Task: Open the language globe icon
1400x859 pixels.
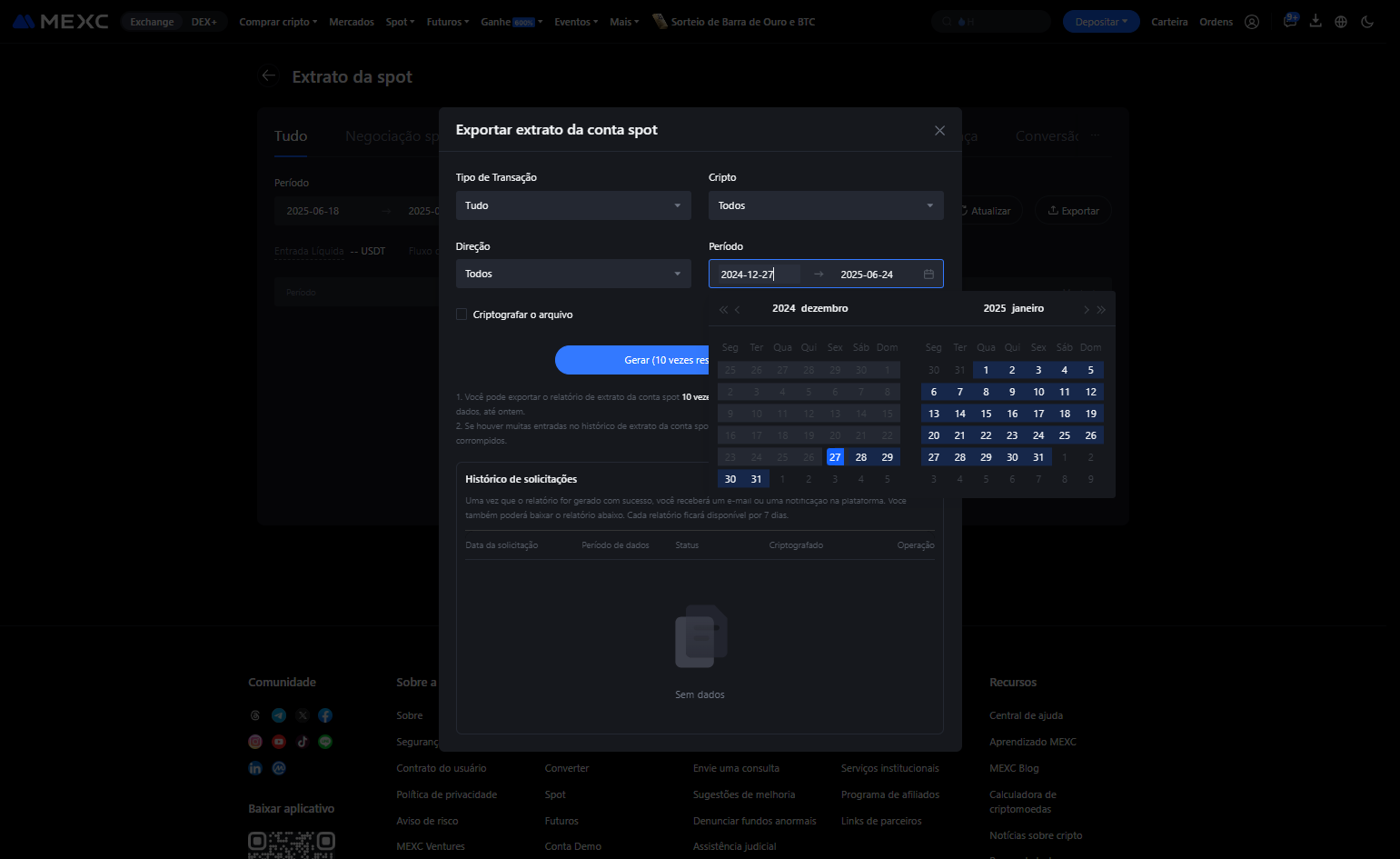Action: [x=1341, y=22]
